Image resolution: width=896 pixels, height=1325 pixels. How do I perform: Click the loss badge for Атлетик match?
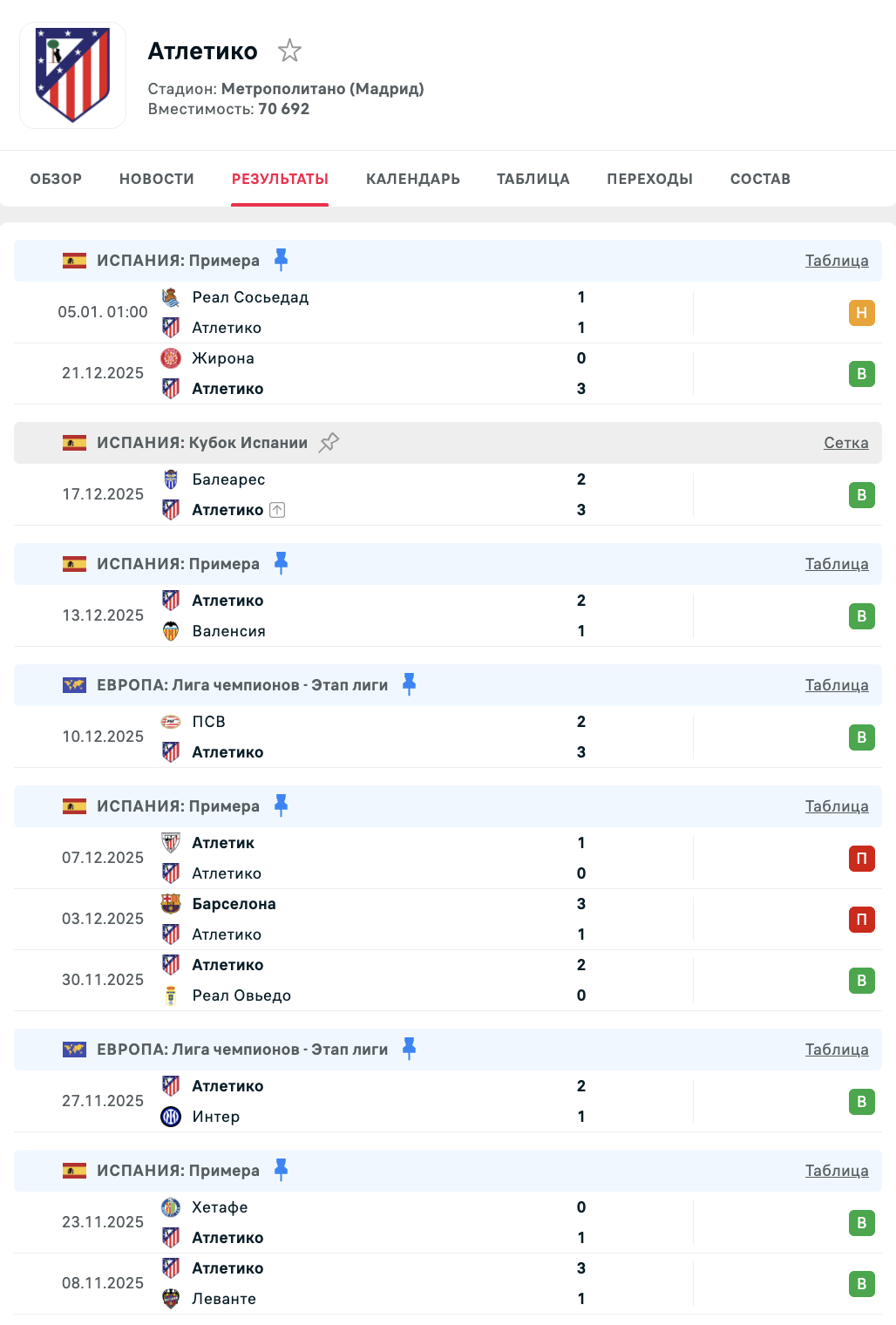pos(861,859)
